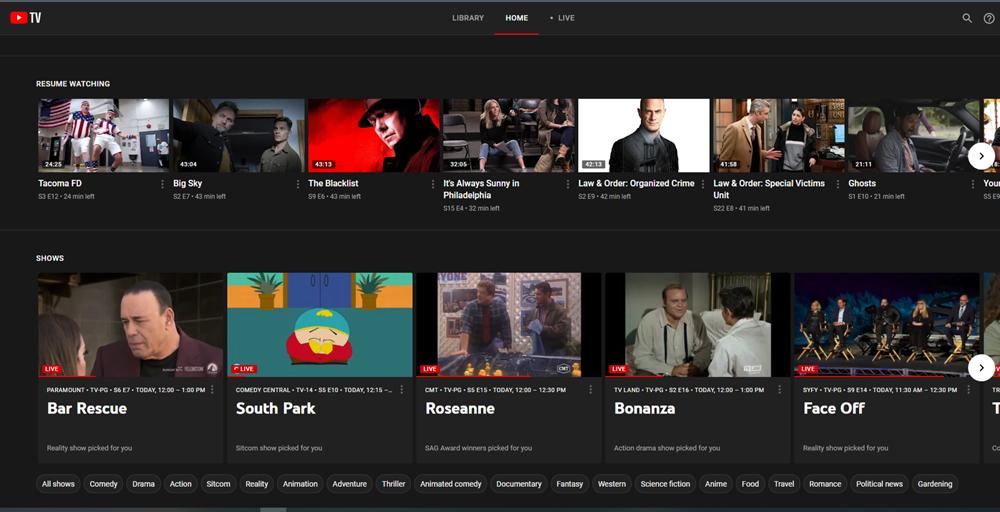
Task: Open Big Sky title link
Action: (x=188, y=184)
